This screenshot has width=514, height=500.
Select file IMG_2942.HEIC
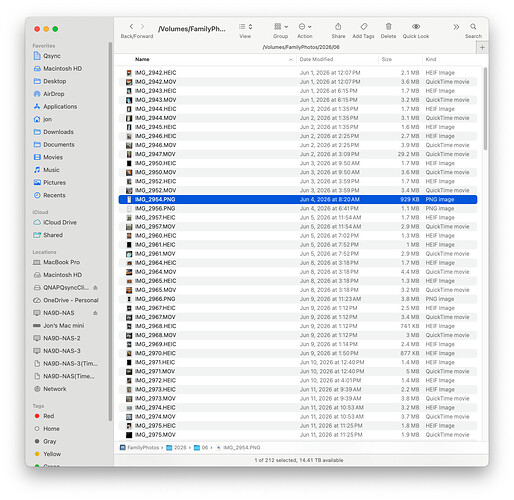[x=298, y=73]
